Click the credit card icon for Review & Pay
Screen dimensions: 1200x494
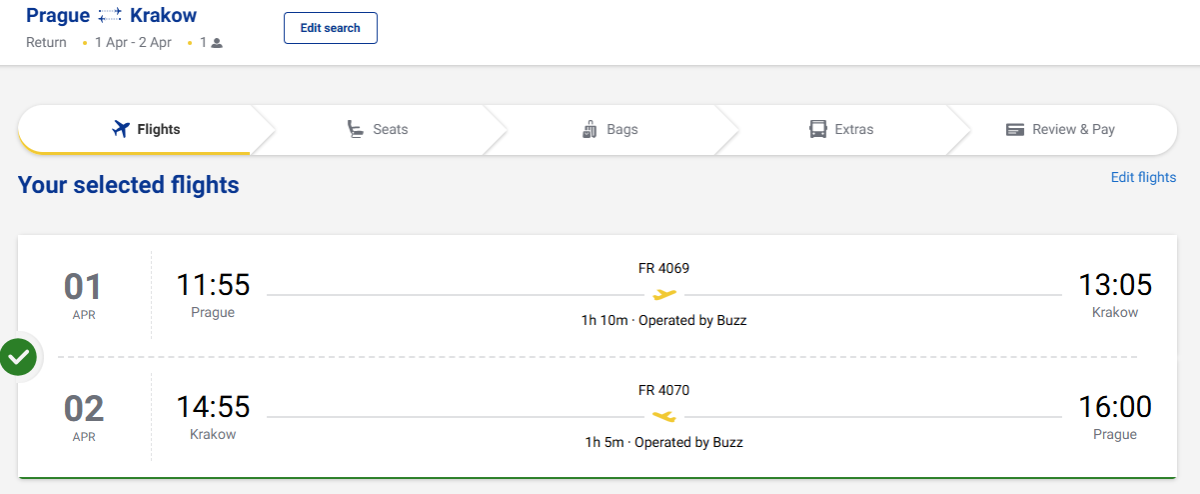pyautogui.click(x=1016, y=130)
